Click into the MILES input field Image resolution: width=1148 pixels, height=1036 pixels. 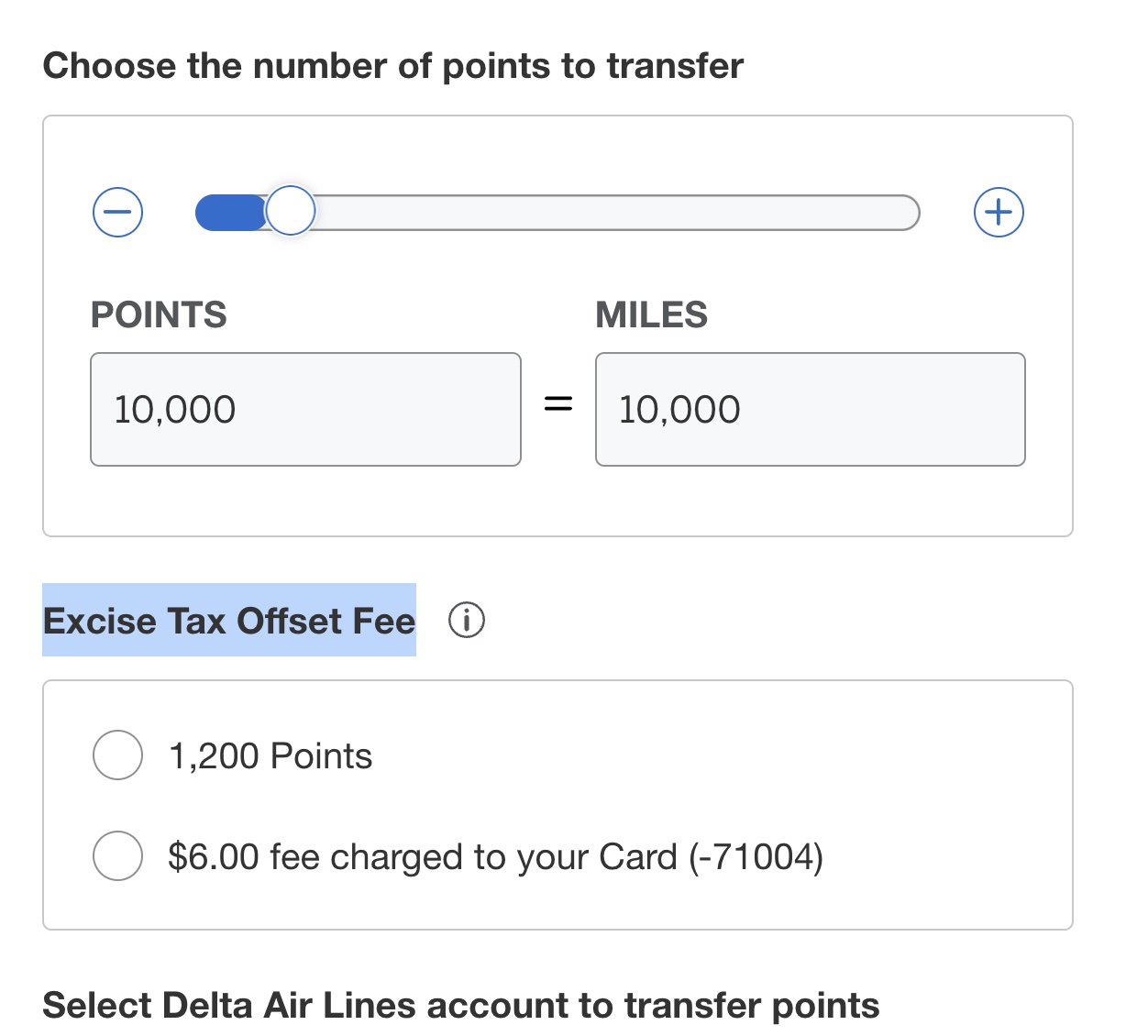coord(811,409)
